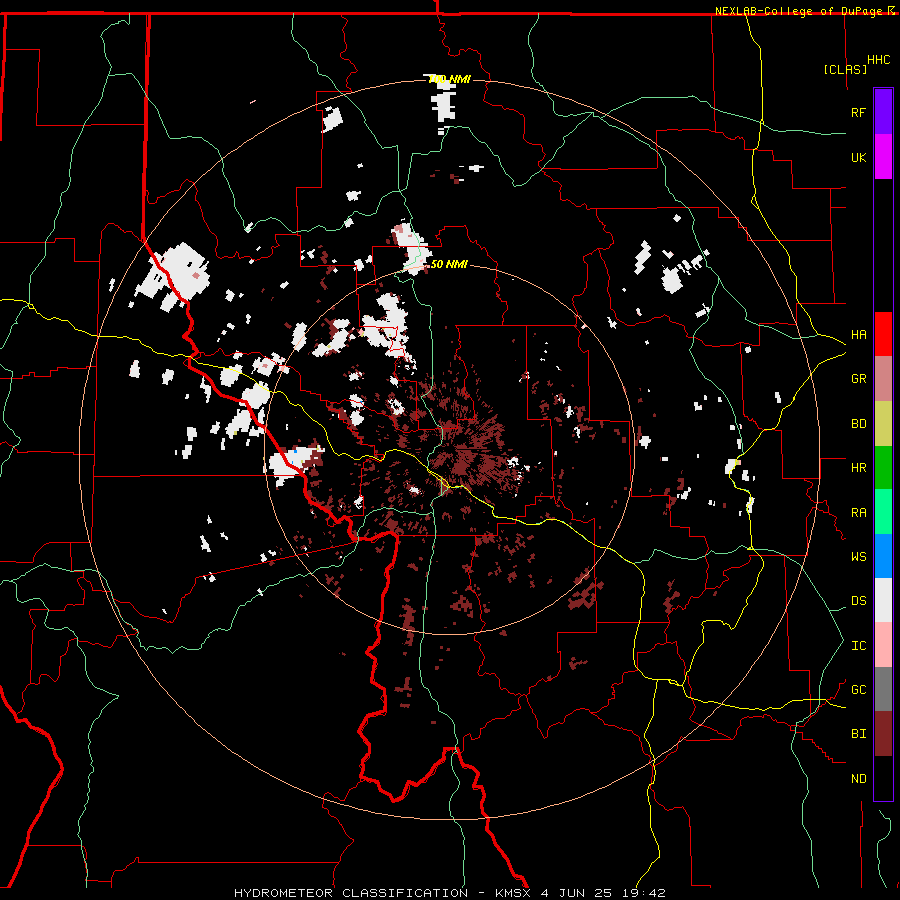The width and height of the screenshot is (900, 900).
Task: Click the 'DS' legend label text
Action: tap(858, 601)
